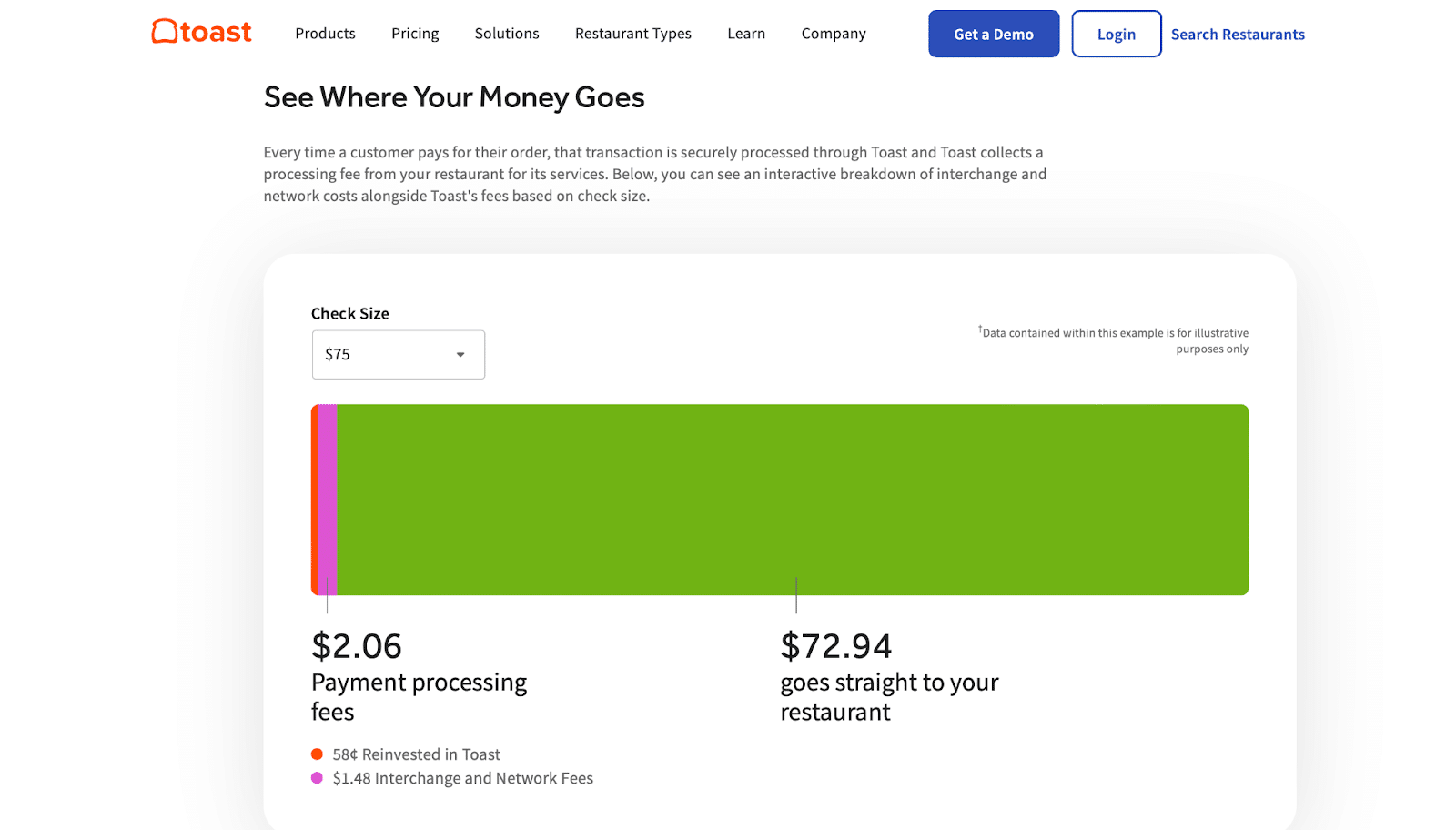Screen dimensions: 1456x830
Task: Click the pink Interchange fees bar segment
Action: (328, 500)
